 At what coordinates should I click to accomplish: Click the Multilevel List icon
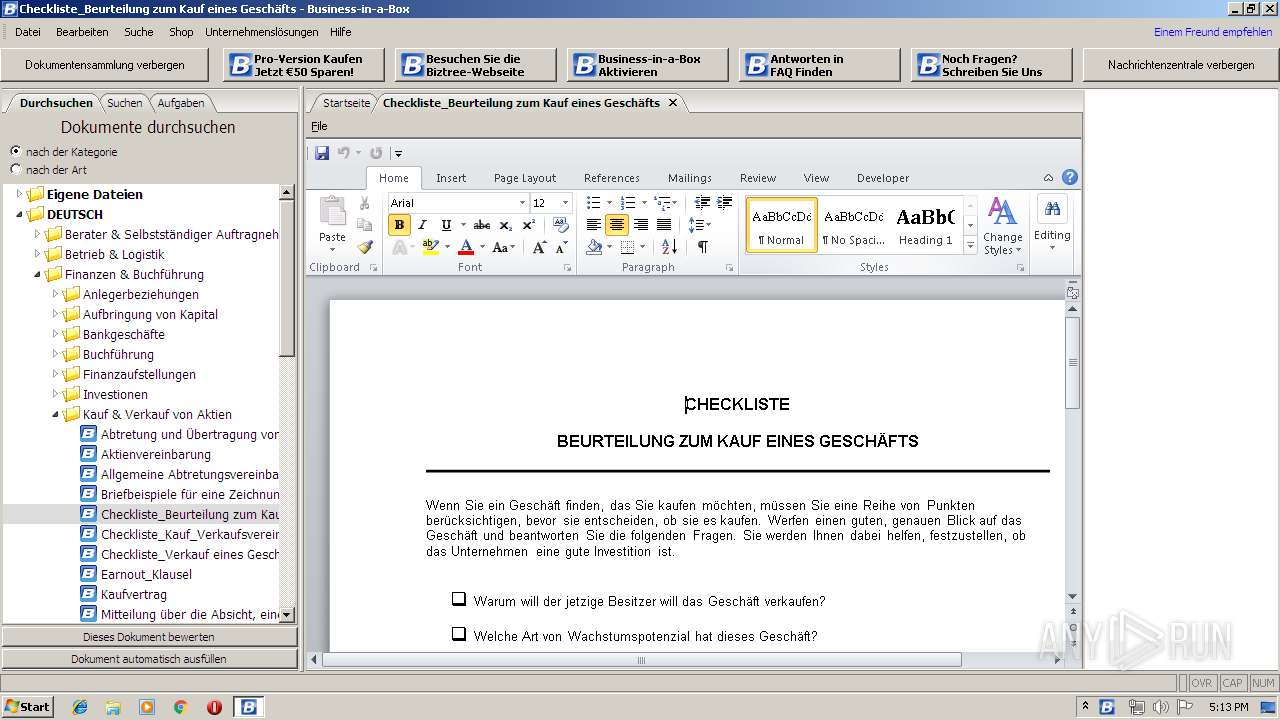point(662,203)
